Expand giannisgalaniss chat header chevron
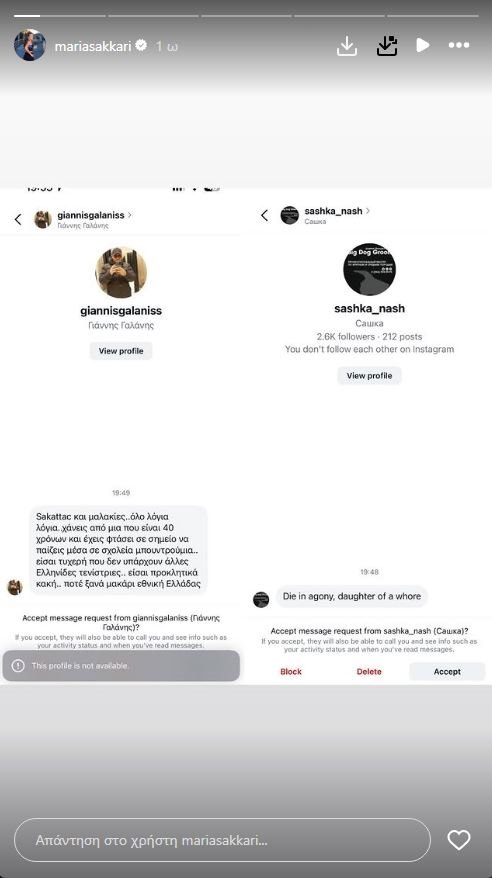The height and width of the screenshot is (878, 492). point(130,214)
